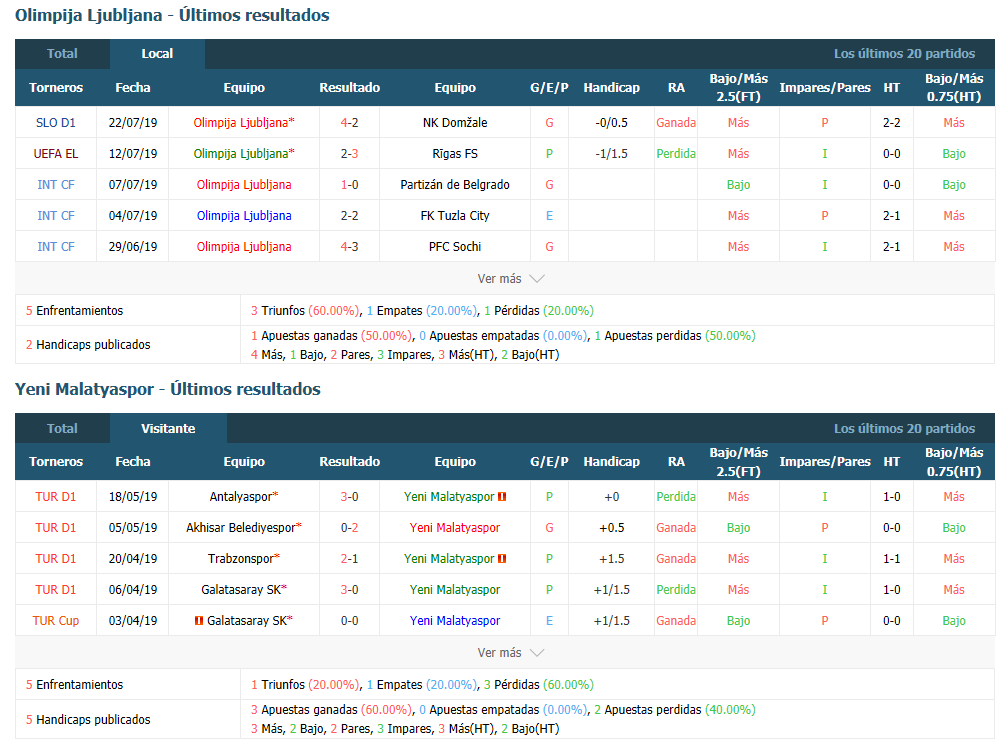Click NK Domžale team name
1006x741 pixels.
455,123
